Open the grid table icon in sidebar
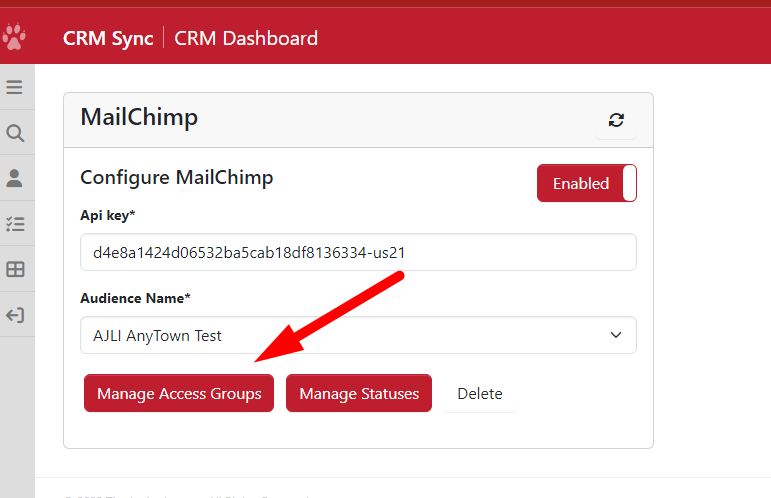 pyautogui.click(x=15, y=269)
